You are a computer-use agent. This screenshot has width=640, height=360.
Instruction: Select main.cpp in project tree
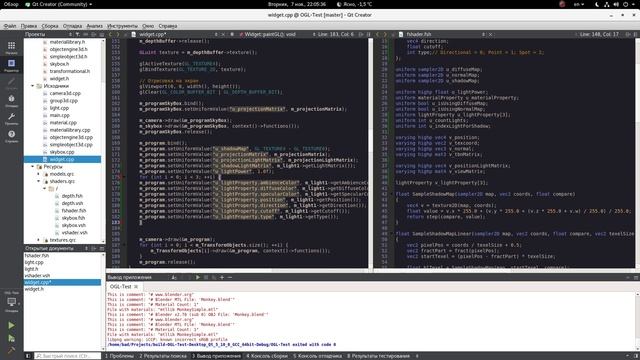[59, 115]
